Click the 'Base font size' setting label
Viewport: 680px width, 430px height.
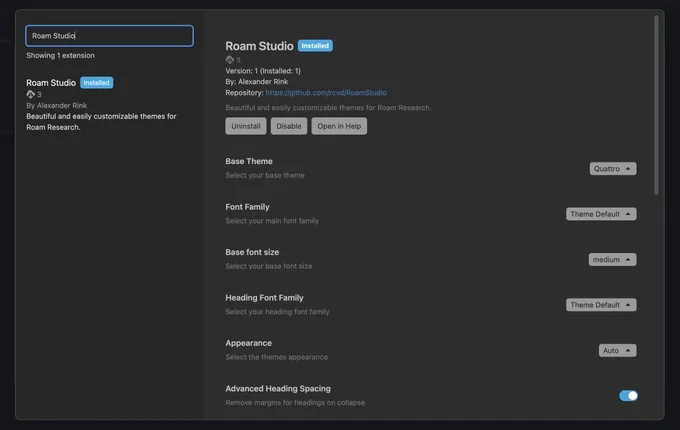(252, 252)
